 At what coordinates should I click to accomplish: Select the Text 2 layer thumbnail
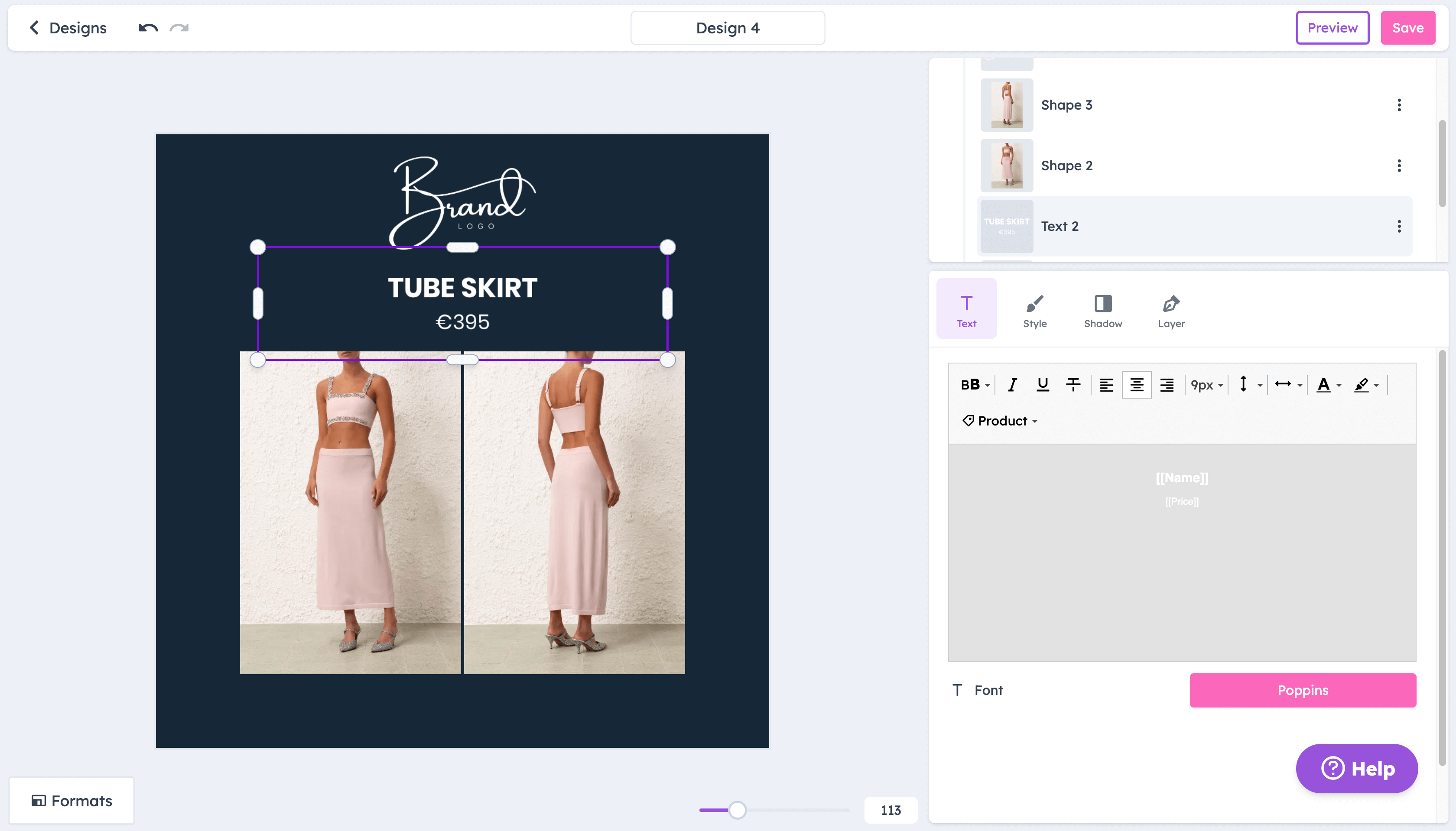[1006, 226]
